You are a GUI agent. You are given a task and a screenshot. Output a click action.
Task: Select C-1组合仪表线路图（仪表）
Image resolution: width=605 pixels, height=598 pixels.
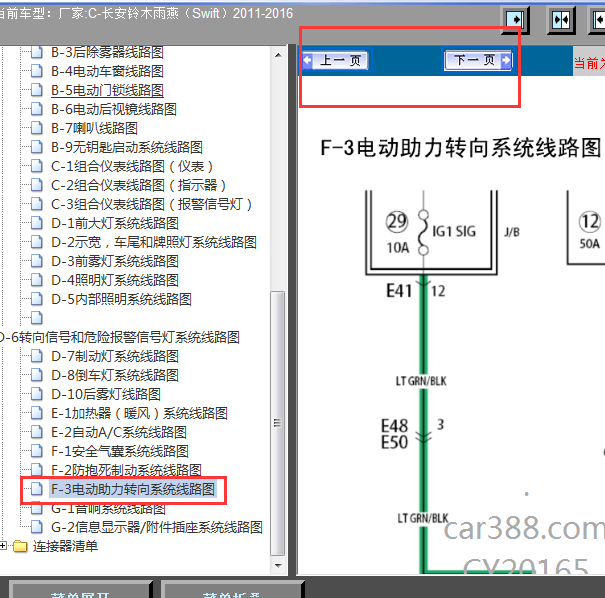pos(132,166)
